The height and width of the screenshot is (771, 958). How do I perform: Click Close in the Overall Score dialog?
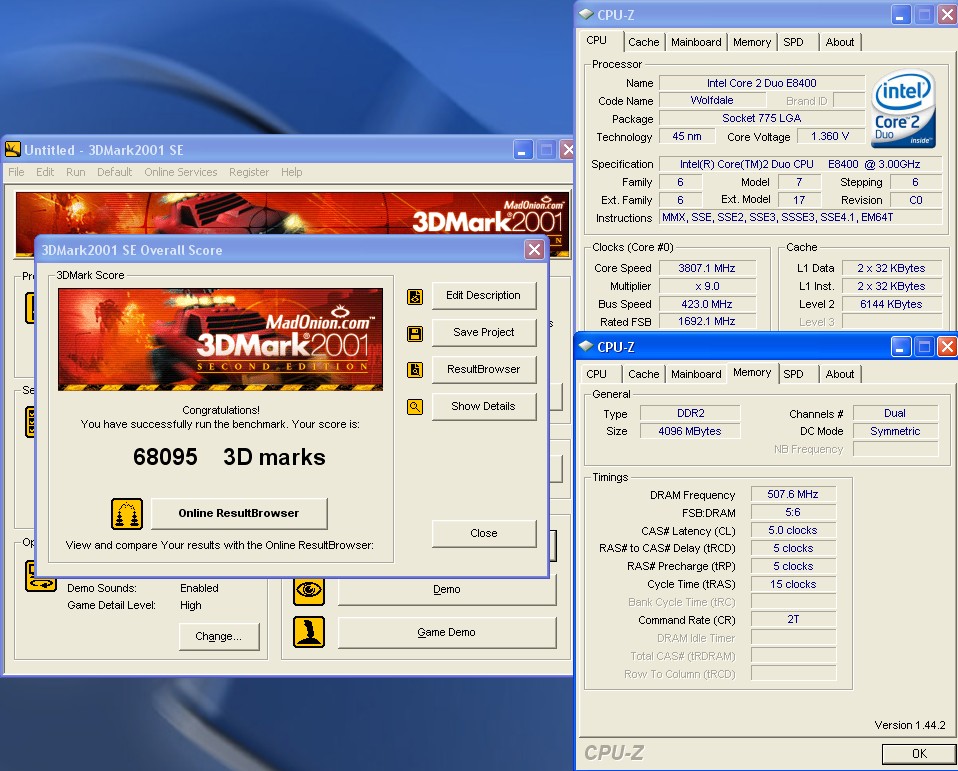(484, 533)
